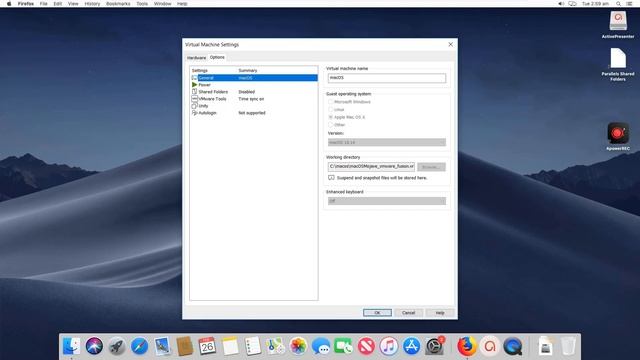Click the Help button in the dialog

coord(440,313)
